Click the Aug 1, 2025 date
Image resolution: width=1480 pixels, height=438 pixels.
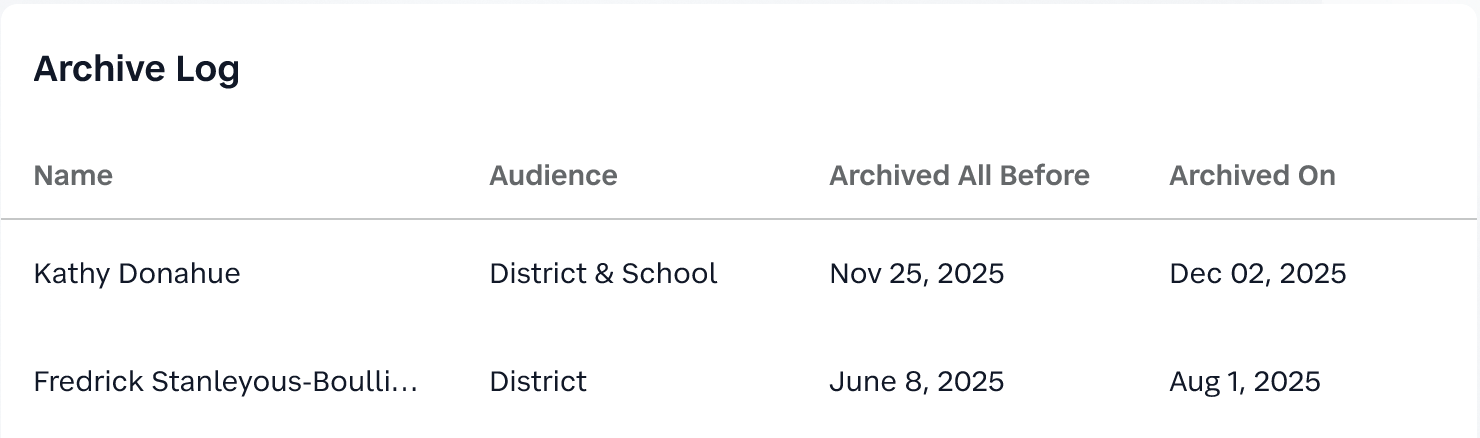pyautogui.click(x=1244, y=381)
